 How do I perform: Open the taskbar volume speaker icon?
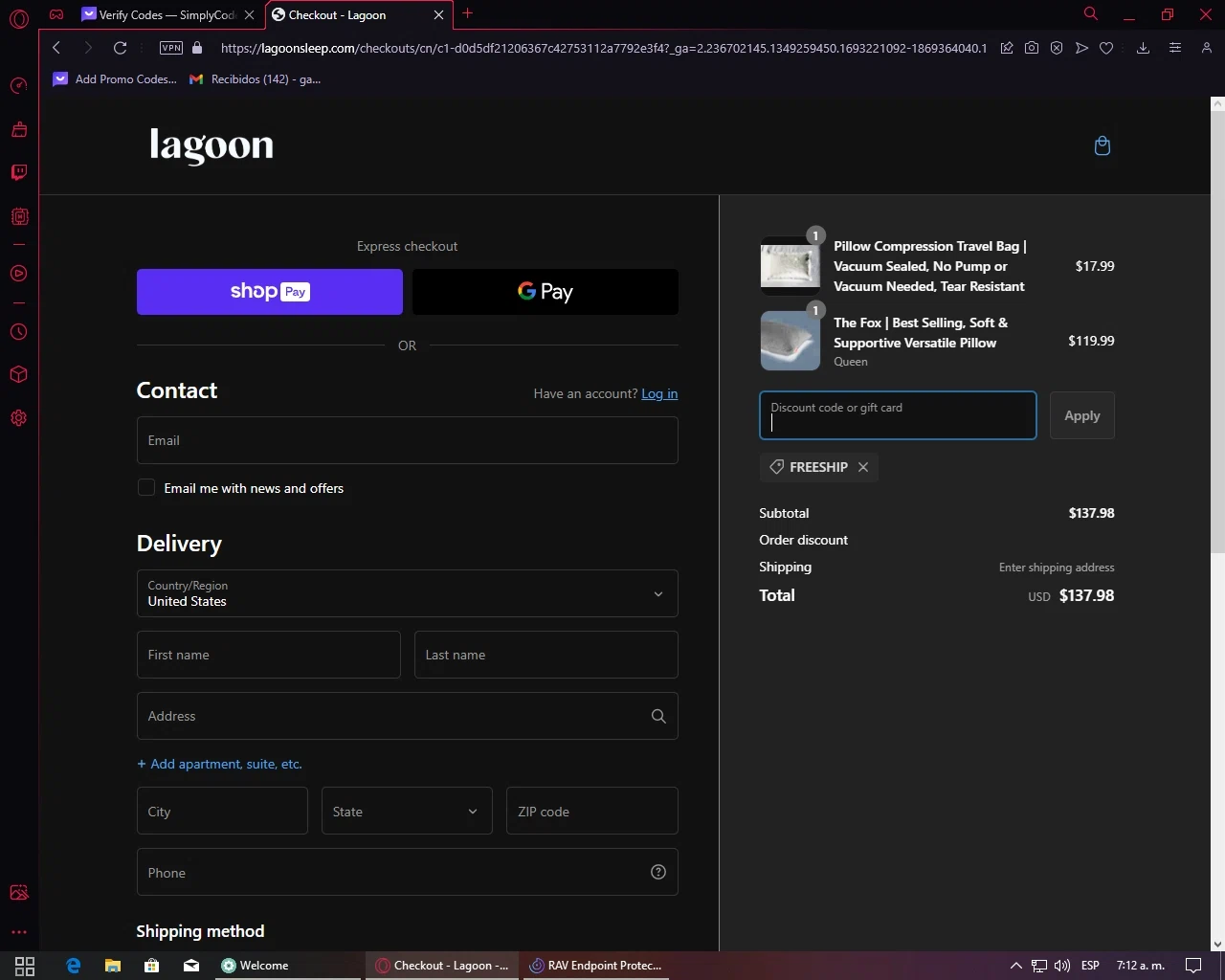1062,966
